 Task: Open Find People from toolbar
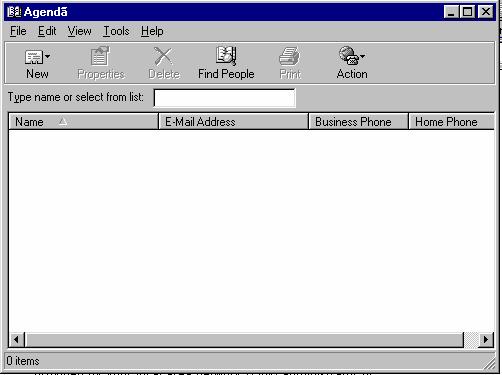point(226,63)
